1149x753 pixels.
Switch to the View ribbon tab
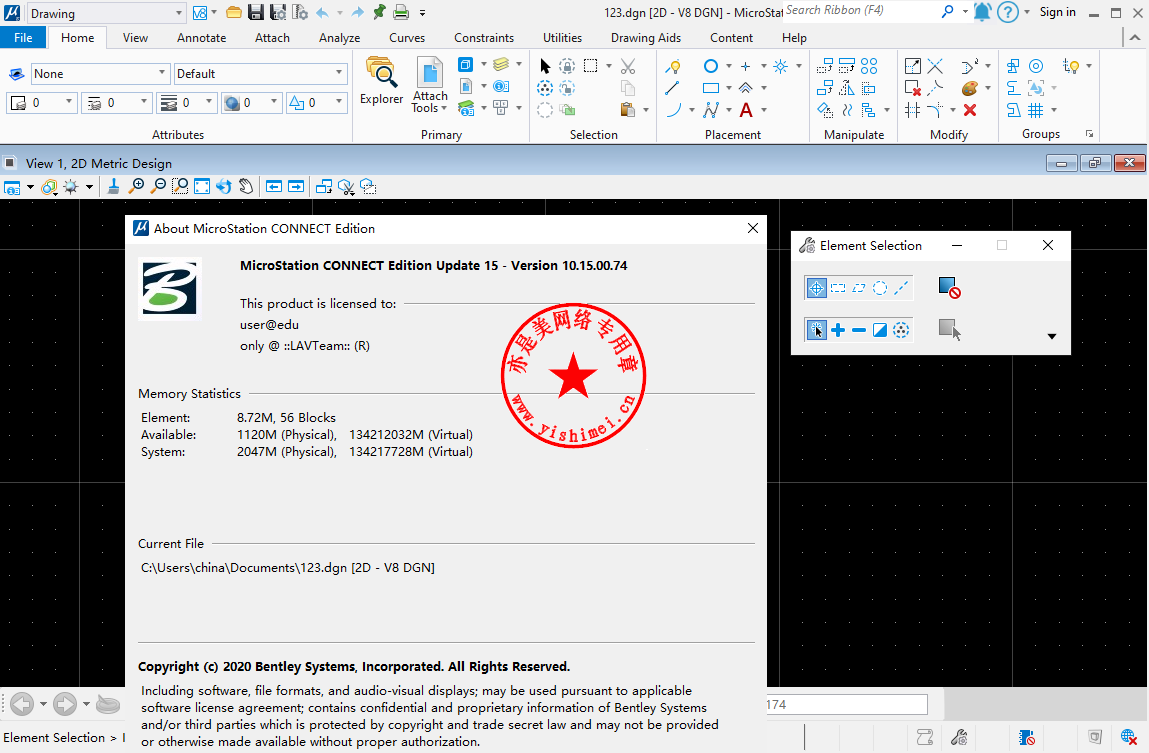pyautogui.click(x=135, y=37)
